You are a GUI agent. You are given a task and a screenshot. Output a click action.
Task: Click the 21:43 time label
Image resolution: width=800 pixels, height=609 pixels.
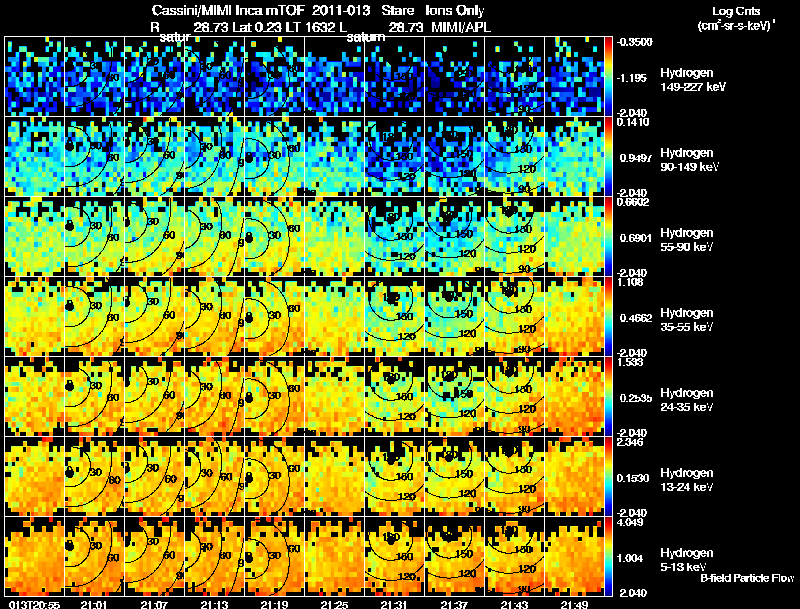515,604
